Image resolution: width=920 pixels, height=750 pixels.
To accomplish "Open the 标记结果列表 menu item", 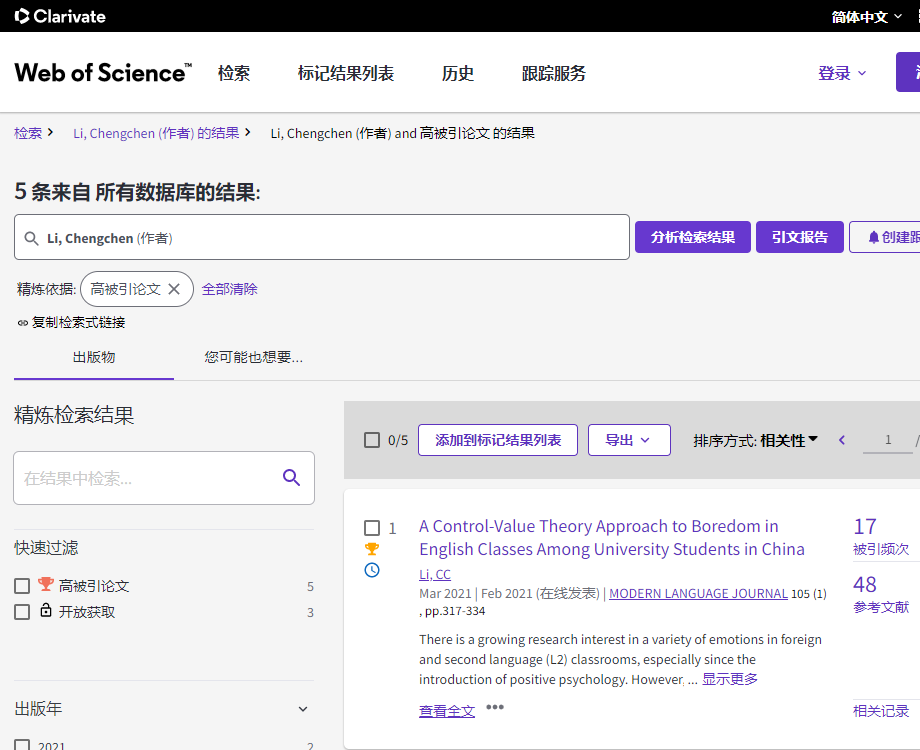I will (x=346, y=73).
